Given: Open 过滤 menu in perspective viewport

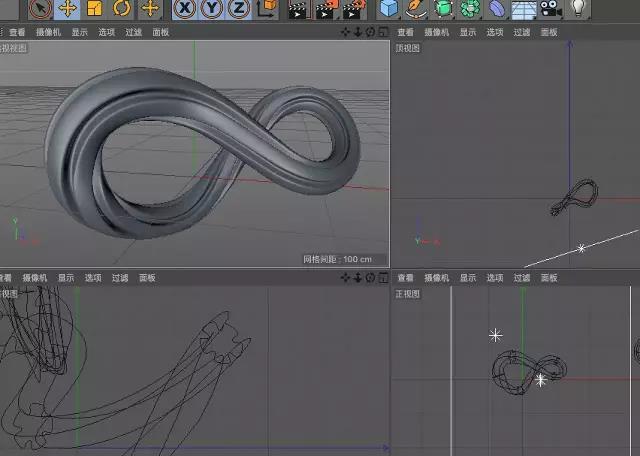Looking at the screenshot, I should click(x=133, y=32).
